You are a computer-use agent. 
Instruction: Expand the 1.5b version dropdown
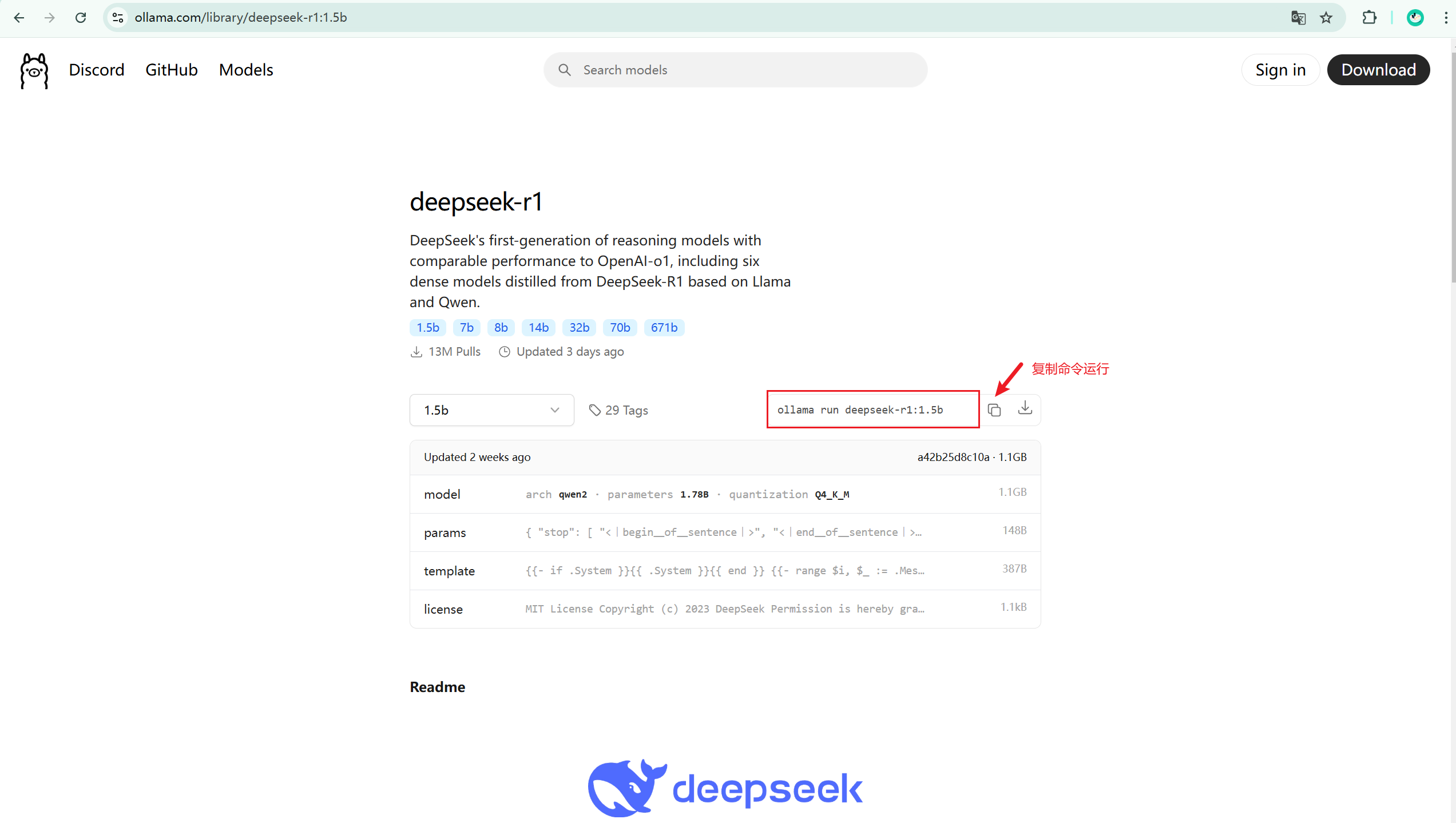click(x=491, y=410)
